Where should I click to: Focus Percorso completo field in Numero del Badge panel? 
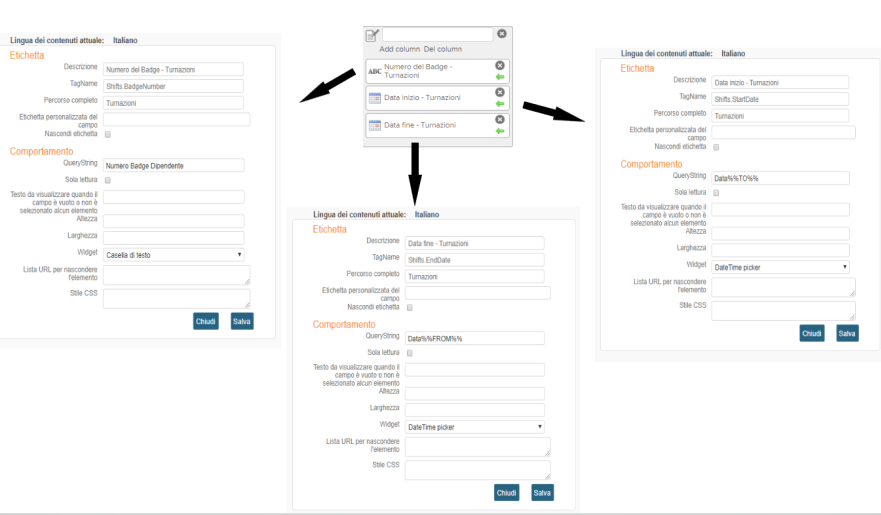tap(174, 103)
